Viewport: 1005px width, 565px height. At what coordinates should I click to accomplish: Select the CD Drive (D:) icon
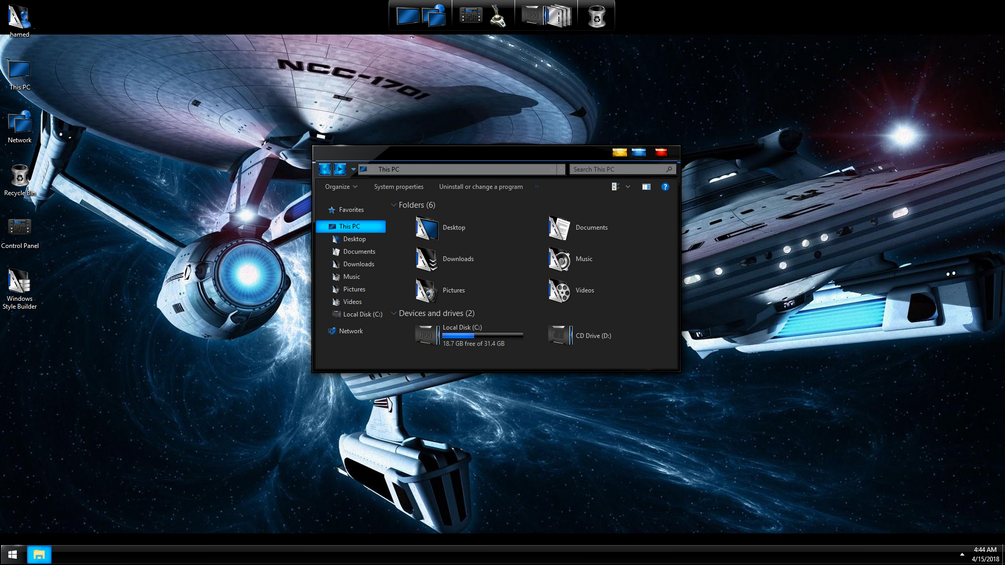[560, 335]
